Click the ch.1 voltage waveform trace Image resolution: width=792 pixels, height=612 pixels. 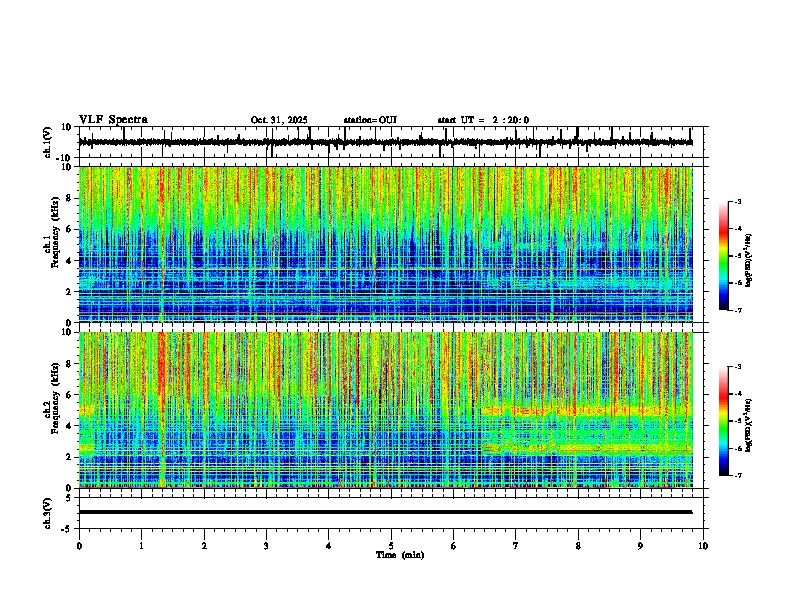coord(385,142)
